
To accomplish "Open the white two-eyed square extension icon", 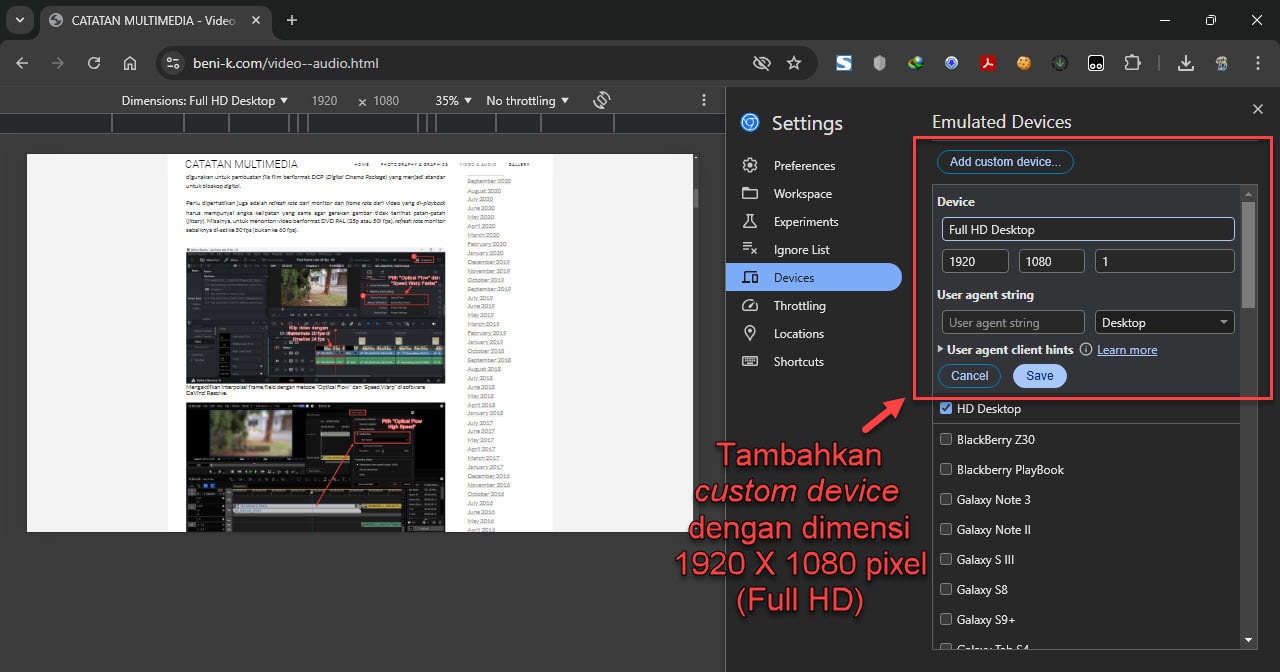I will pyautogui.click(x=1096, y=63).
